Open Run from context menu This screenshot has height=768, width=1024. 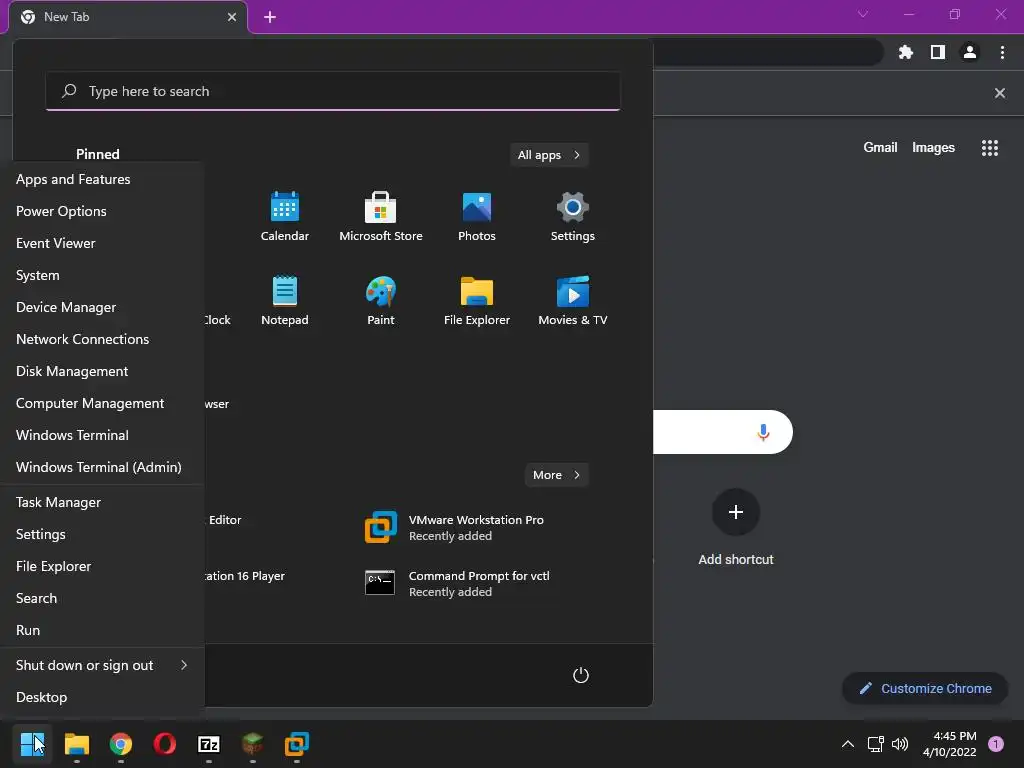pyautogui.click(x=103, y=630)
